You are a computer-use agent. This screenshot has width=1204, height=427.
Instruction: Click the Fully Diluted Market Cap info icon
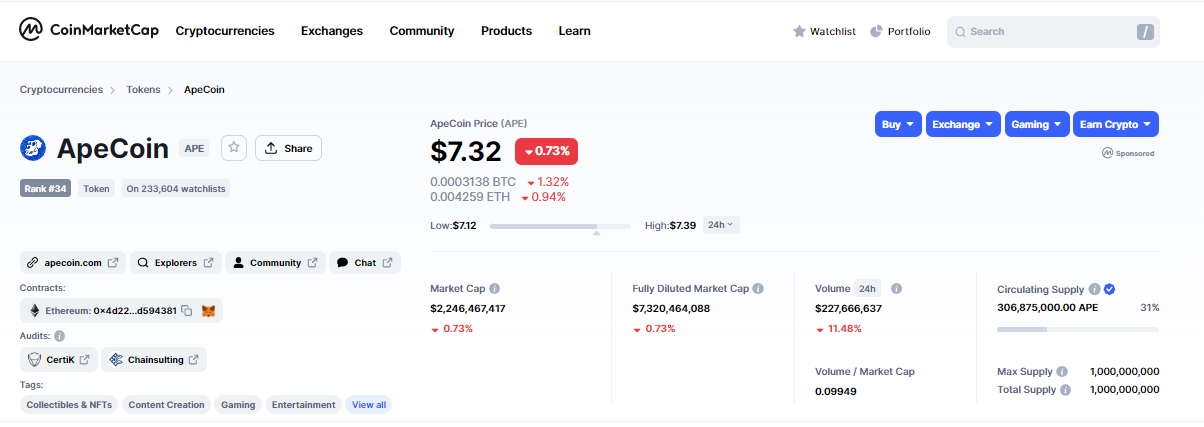[x=758, y=289]
